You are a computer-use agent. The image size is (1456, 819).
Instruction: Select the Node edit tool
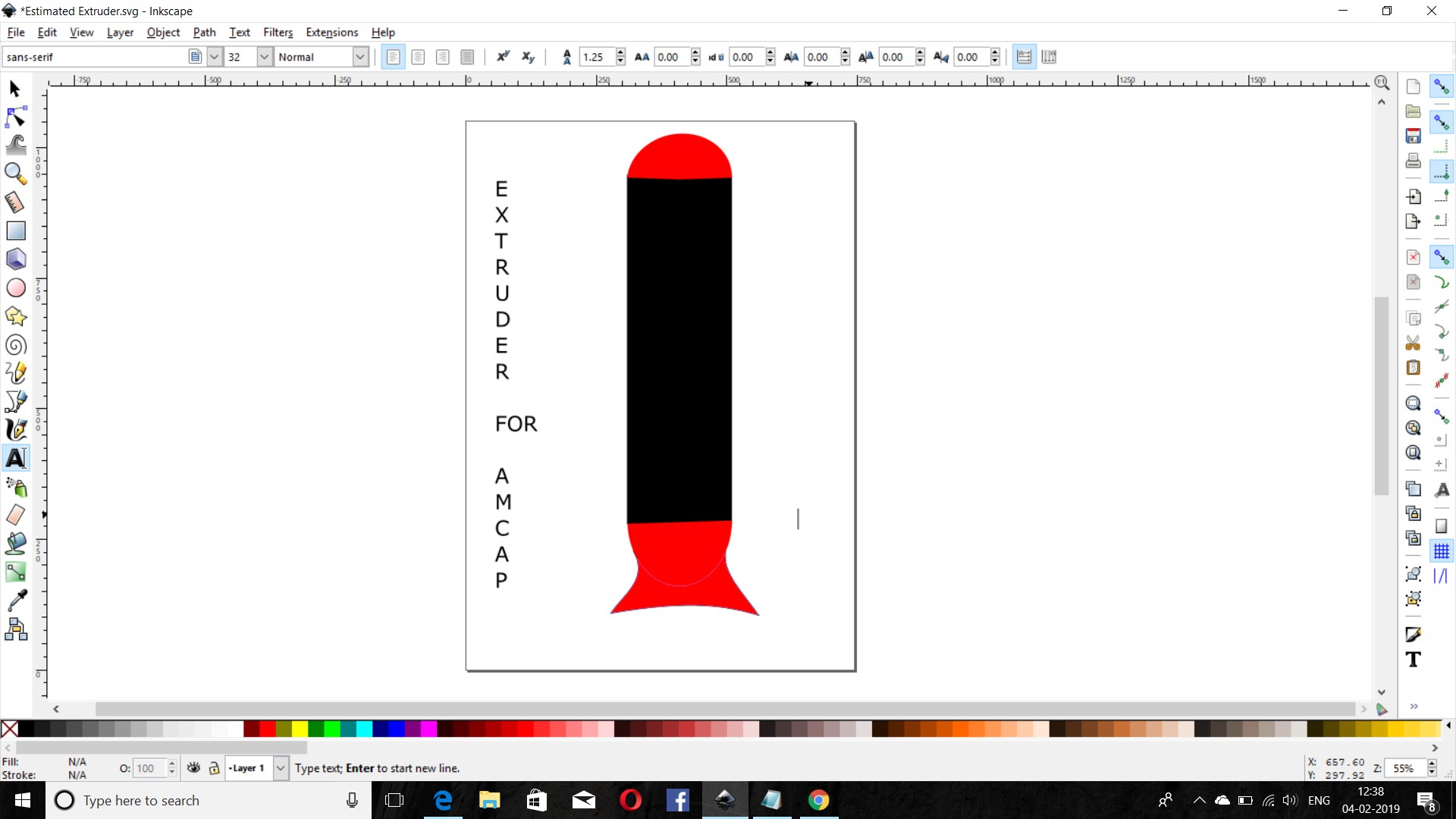point(15,117)
